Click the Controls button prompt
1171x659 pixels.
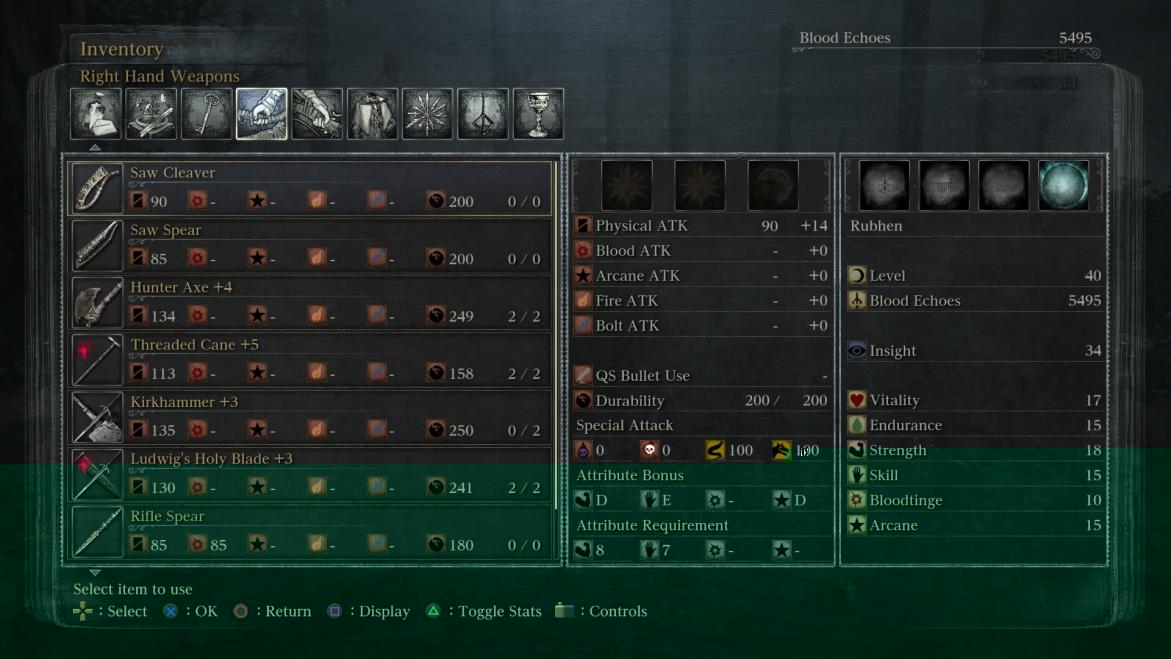[564, 610]
